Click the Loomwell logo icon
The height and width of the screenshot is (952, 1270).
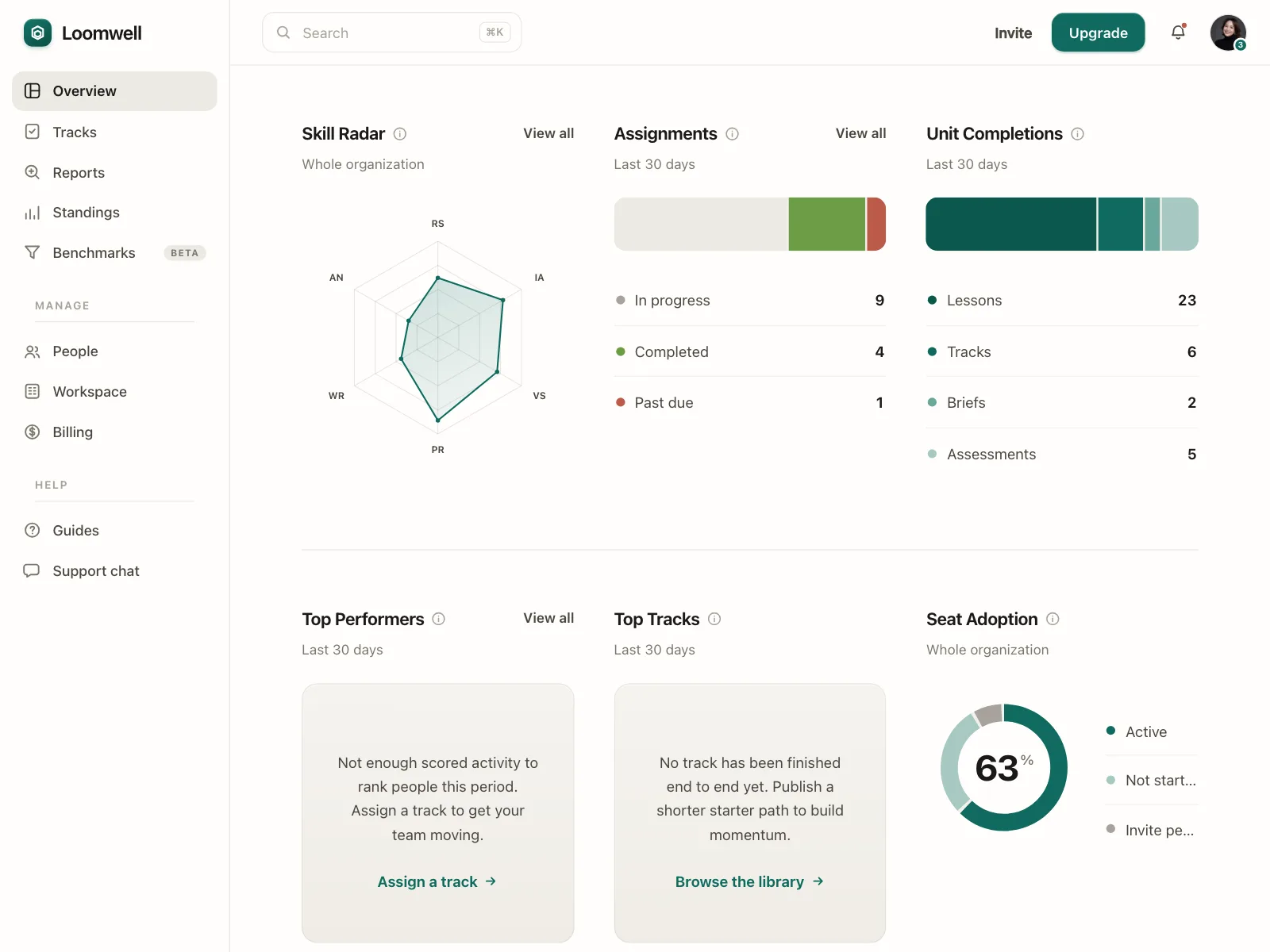tap(37, 33)
